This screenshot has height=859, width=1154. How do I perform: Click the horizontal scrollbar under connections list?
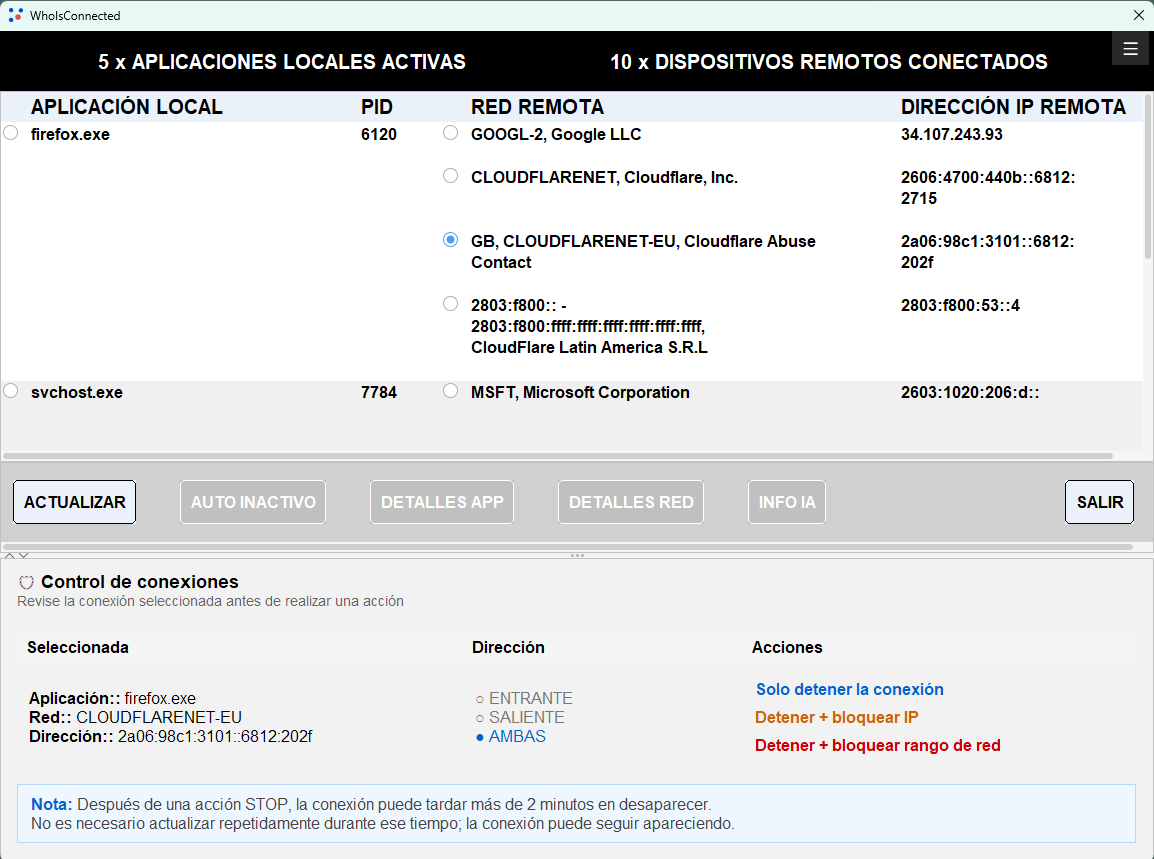(x=557, y=456)
